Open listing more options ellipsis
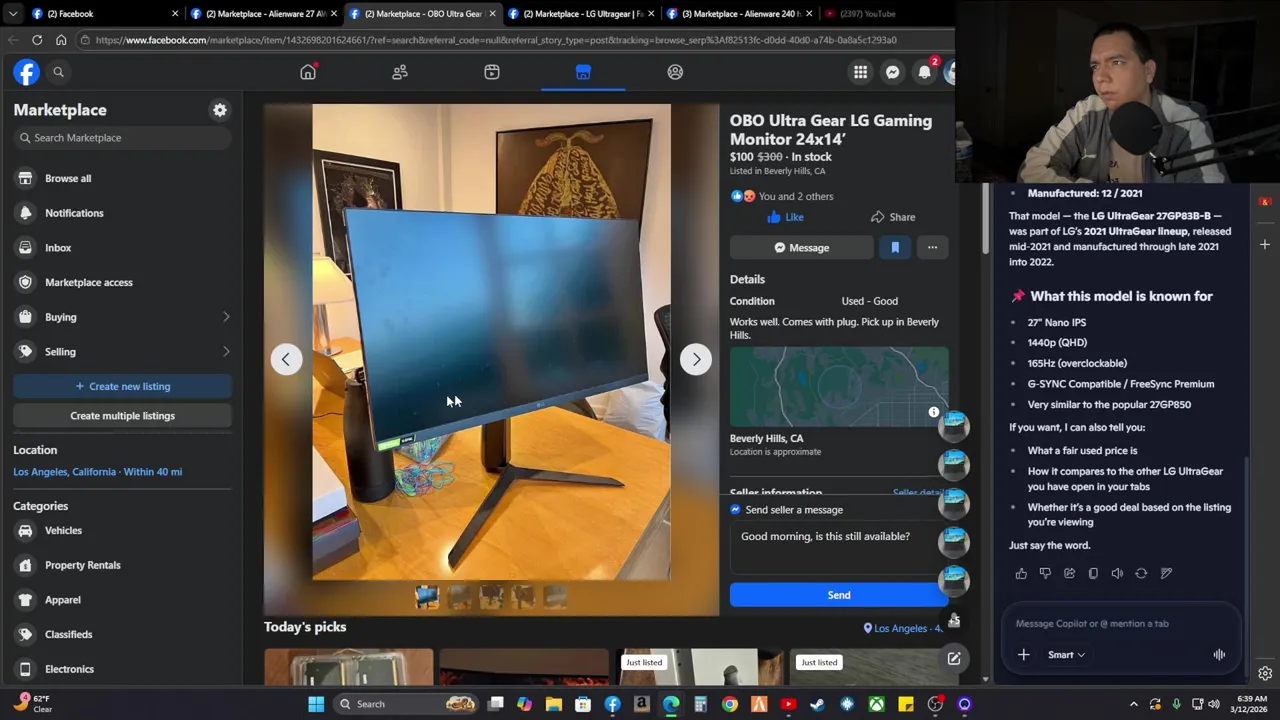The width and height of the screenshot is (1280, 720). [x=932, y=248]
